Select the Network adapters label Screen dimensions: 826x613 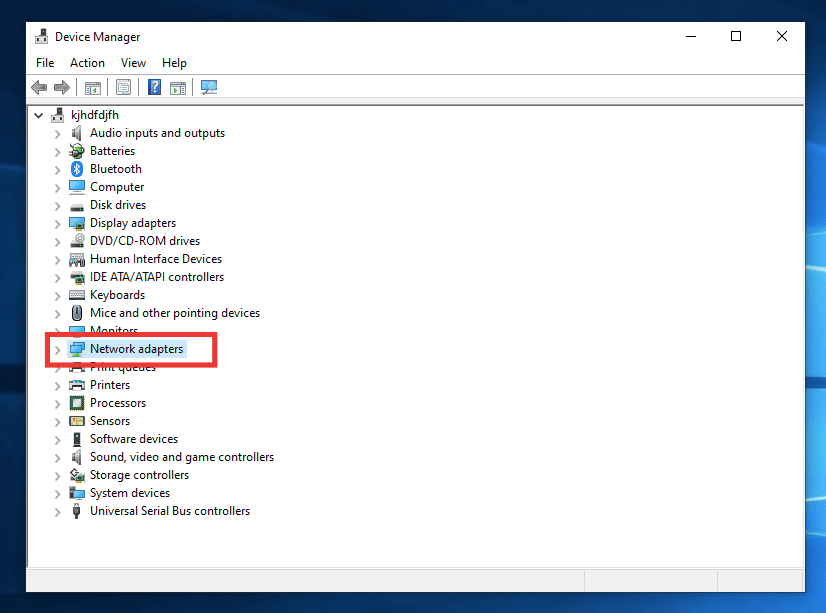[136, 349]
